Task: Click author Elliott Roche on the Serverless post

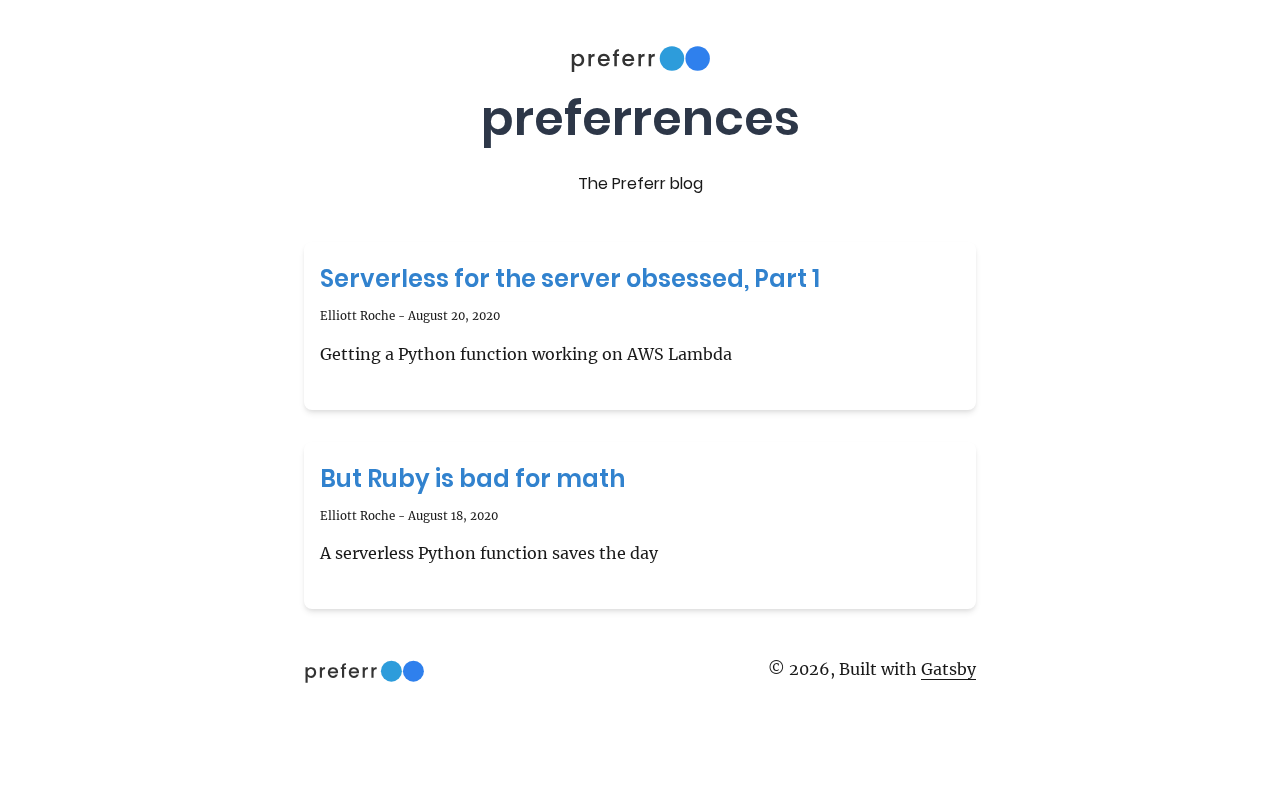Action: click(x=357, y=316)
